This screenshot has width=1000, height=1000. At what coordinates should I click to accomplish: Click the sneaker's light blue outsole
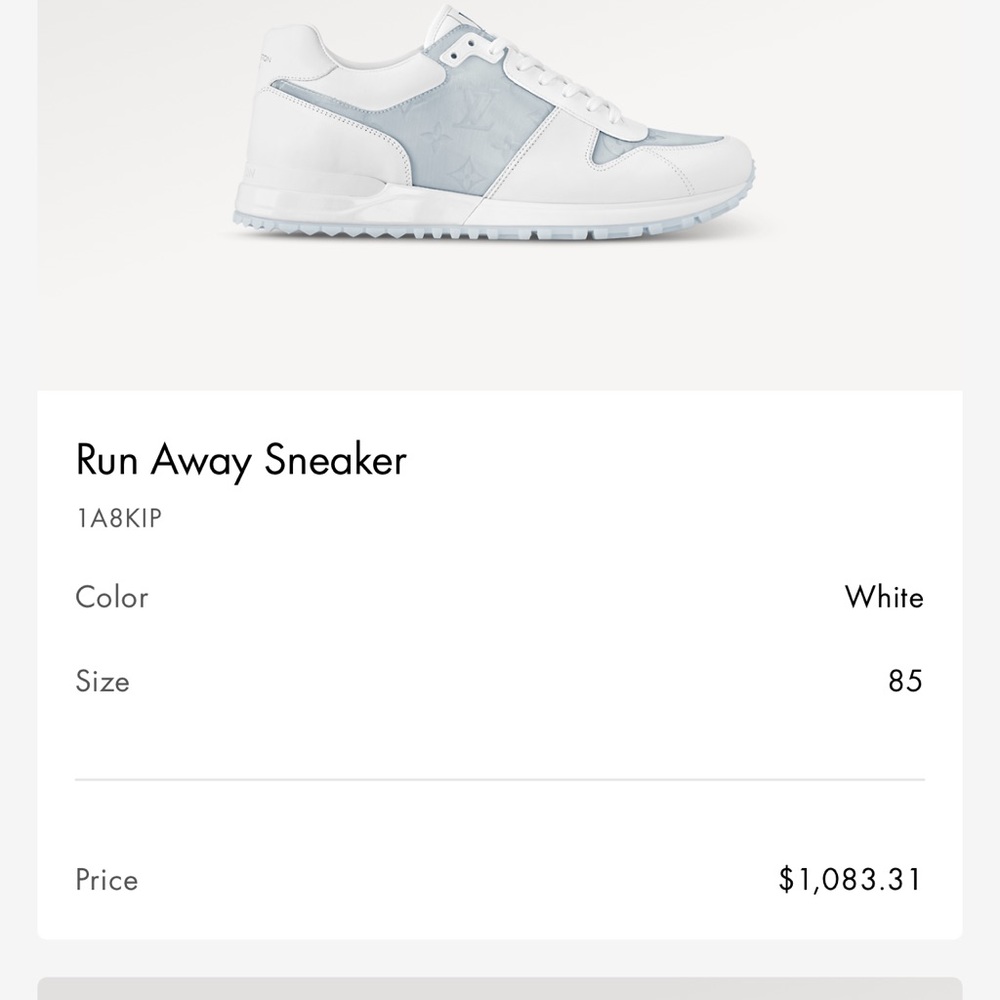point(480,230)
